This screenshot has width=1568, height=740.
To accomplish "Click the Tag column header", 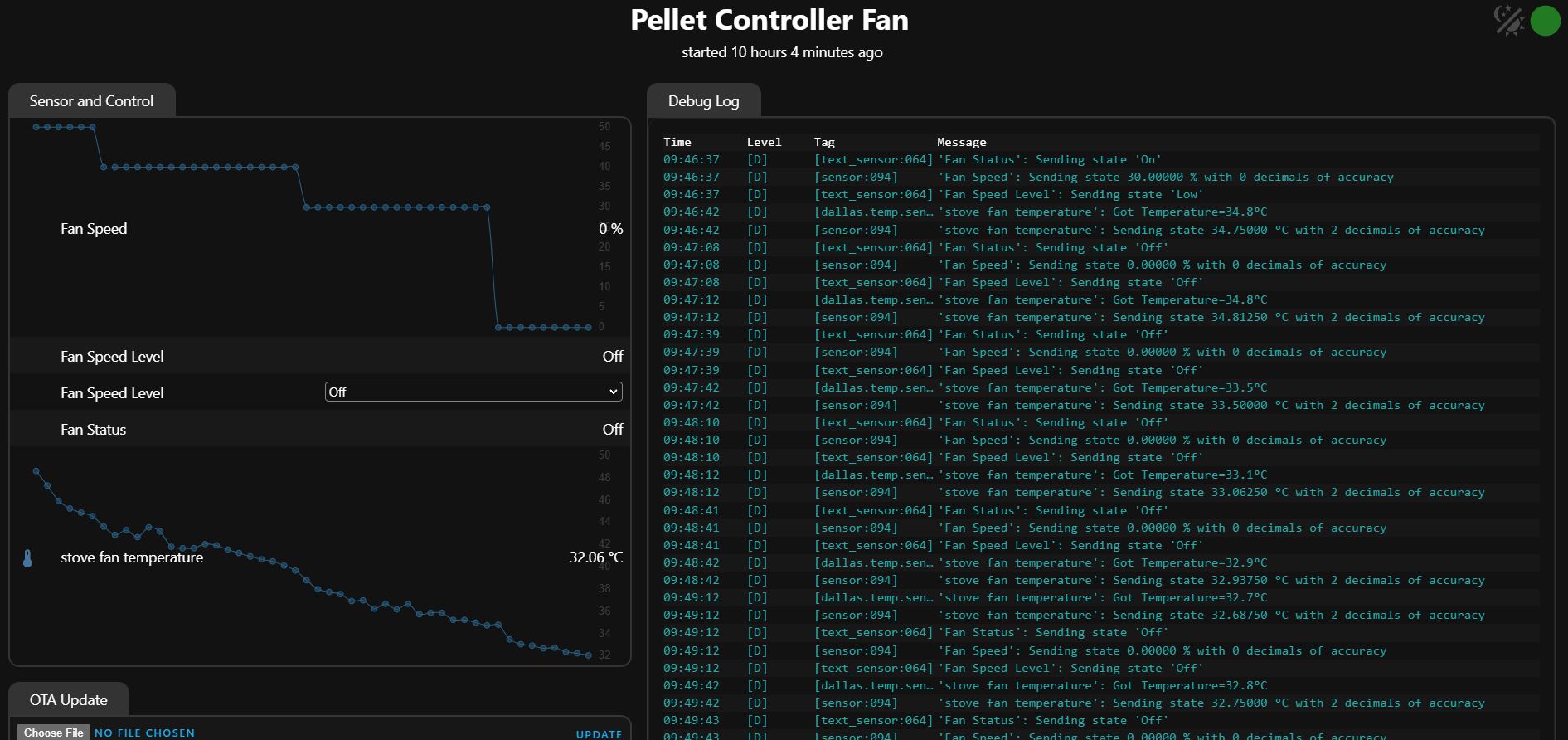I will pos(824,142).
